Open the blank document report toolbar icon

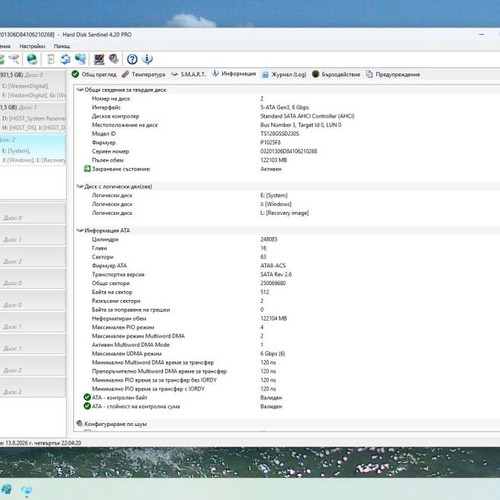coord(51,59)
